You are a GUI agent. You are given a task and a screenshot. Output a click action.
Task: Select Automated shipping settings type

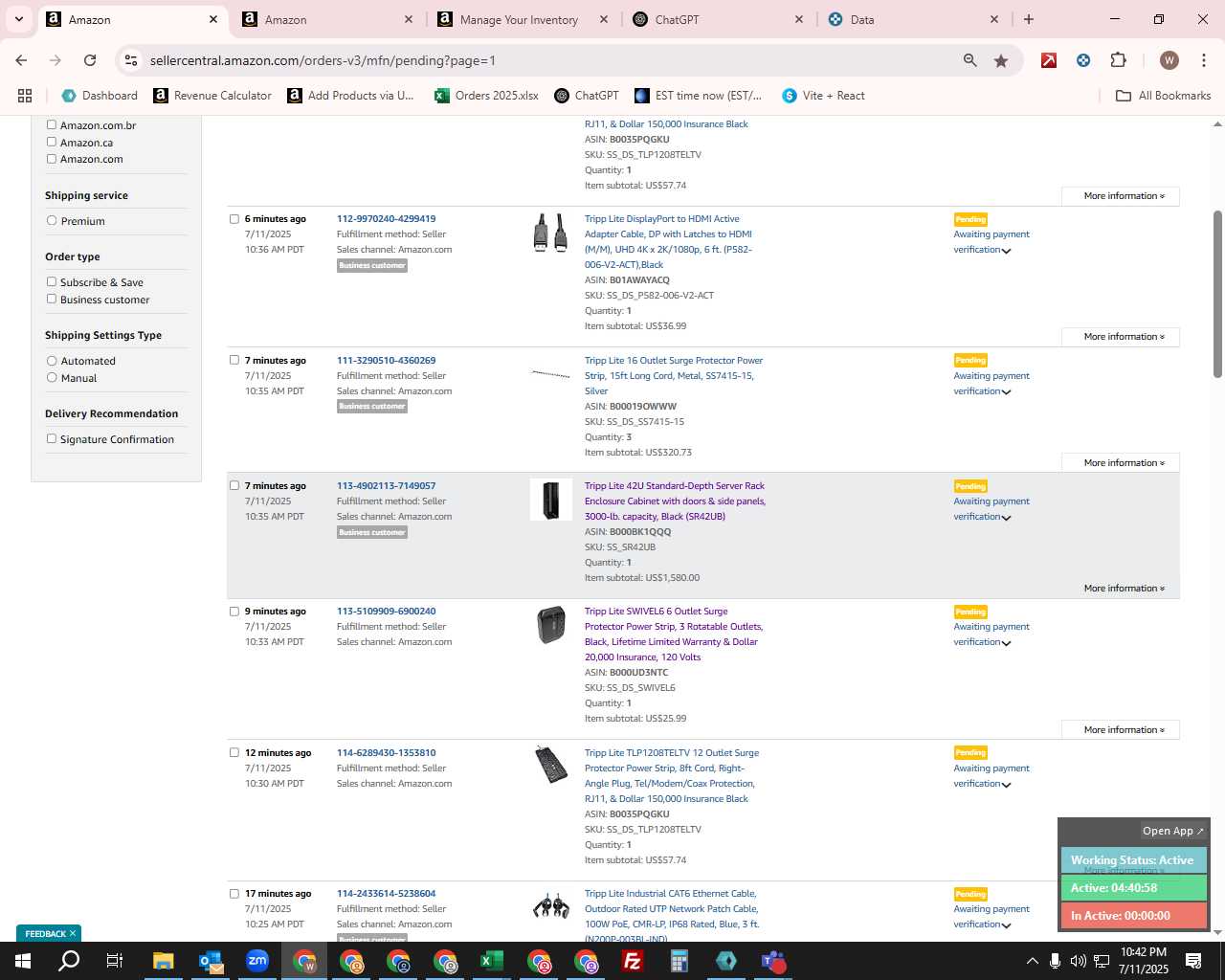point(52,361)
